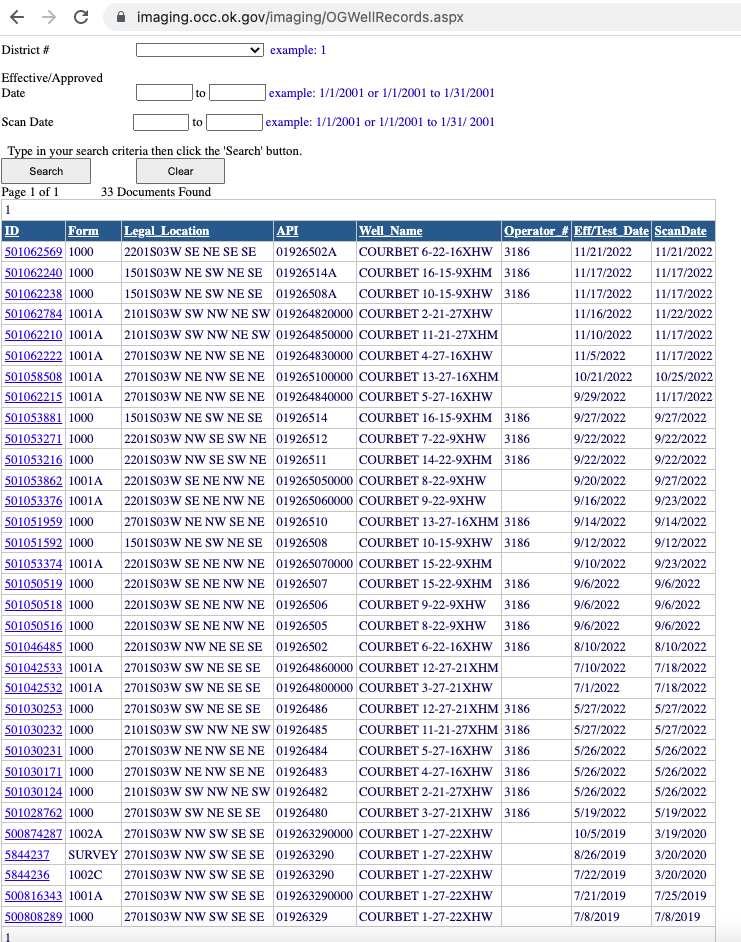The width and height of the screenshot is (741, 942).
Task: Click 'example: 1' hint beside District
Action: pos(297,50)
